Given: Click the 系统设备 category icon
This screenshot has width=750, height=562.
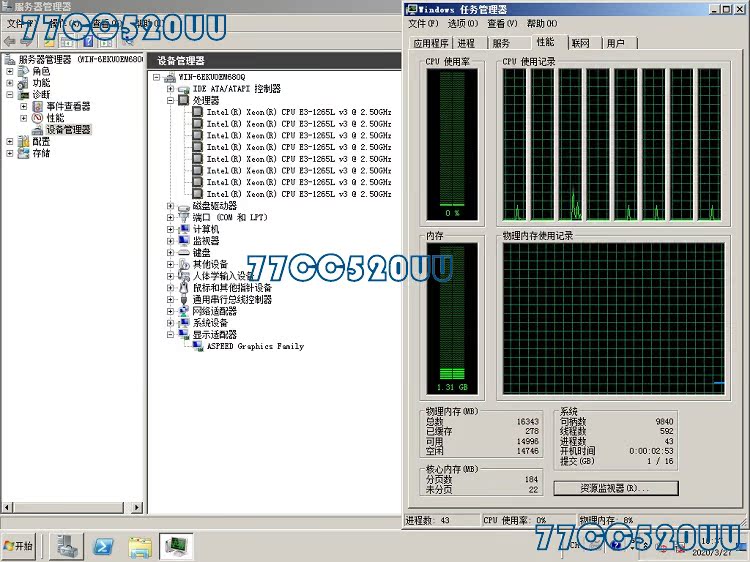Looking at the screenshot, I should point(184,323).
